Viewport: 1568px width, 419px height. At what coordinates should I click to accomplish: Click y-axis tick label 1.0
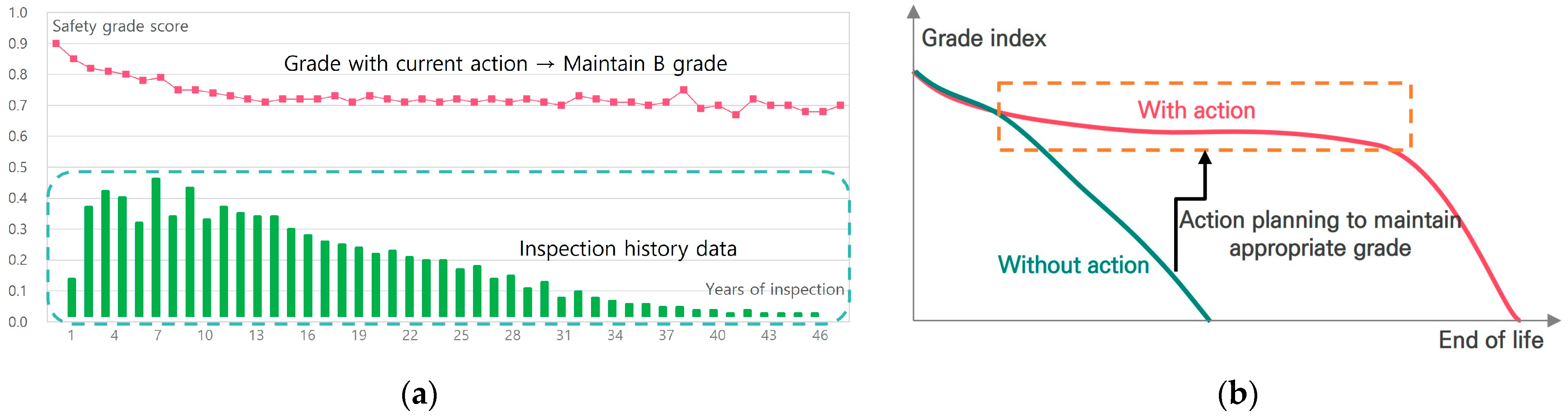point(18,13)
